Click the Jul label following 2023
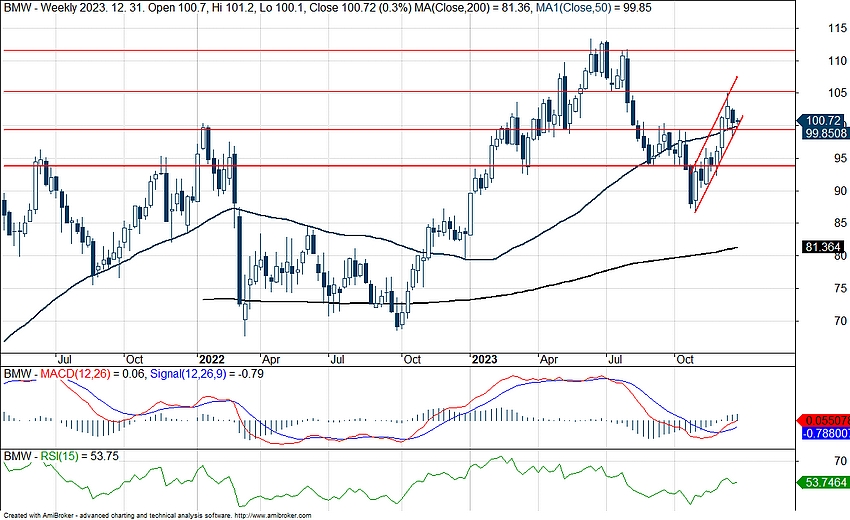Screen dimensions: 850x520 (615, 359)
